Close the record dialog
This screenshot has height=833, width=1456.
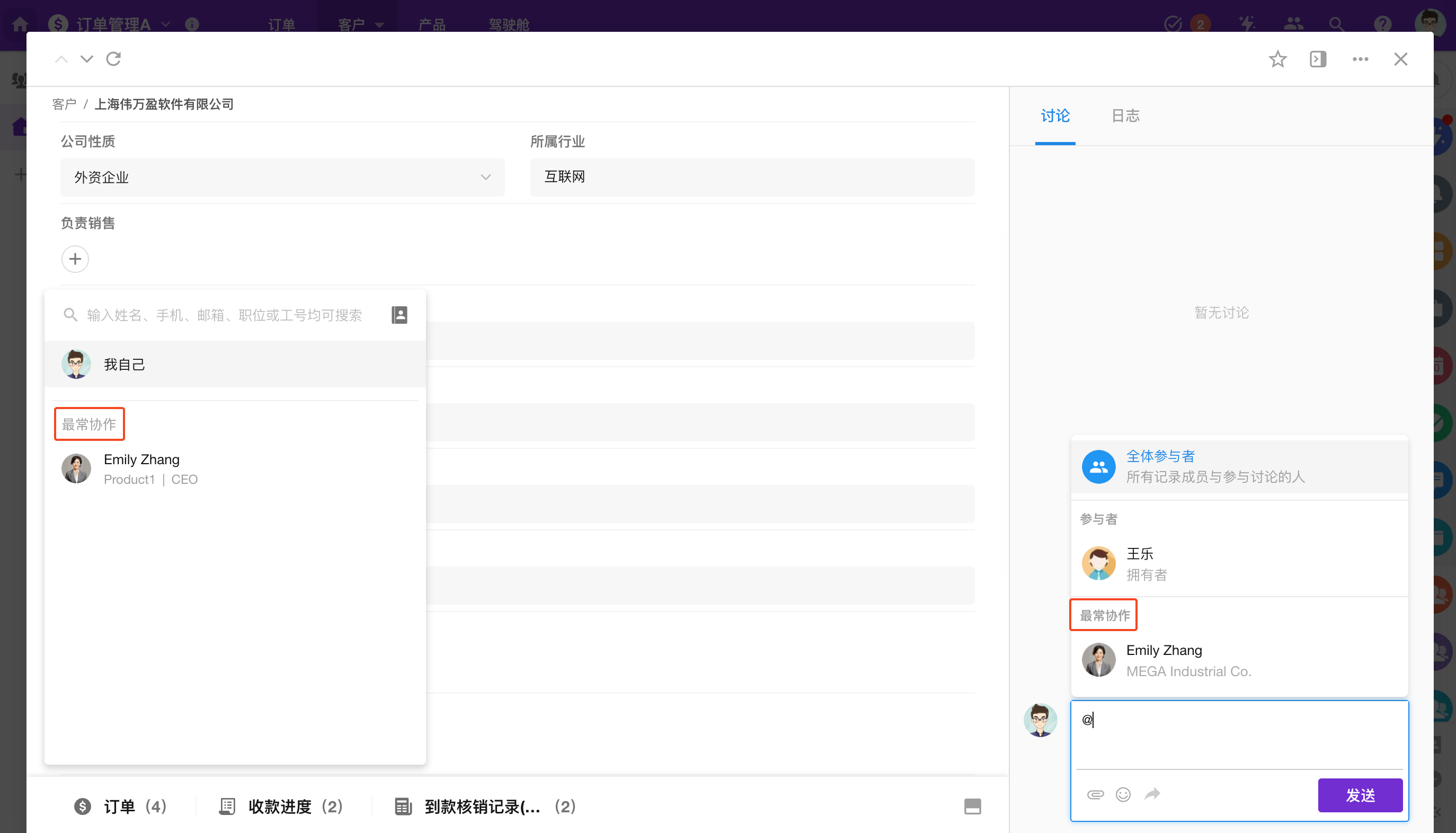tap(1400, 59)
